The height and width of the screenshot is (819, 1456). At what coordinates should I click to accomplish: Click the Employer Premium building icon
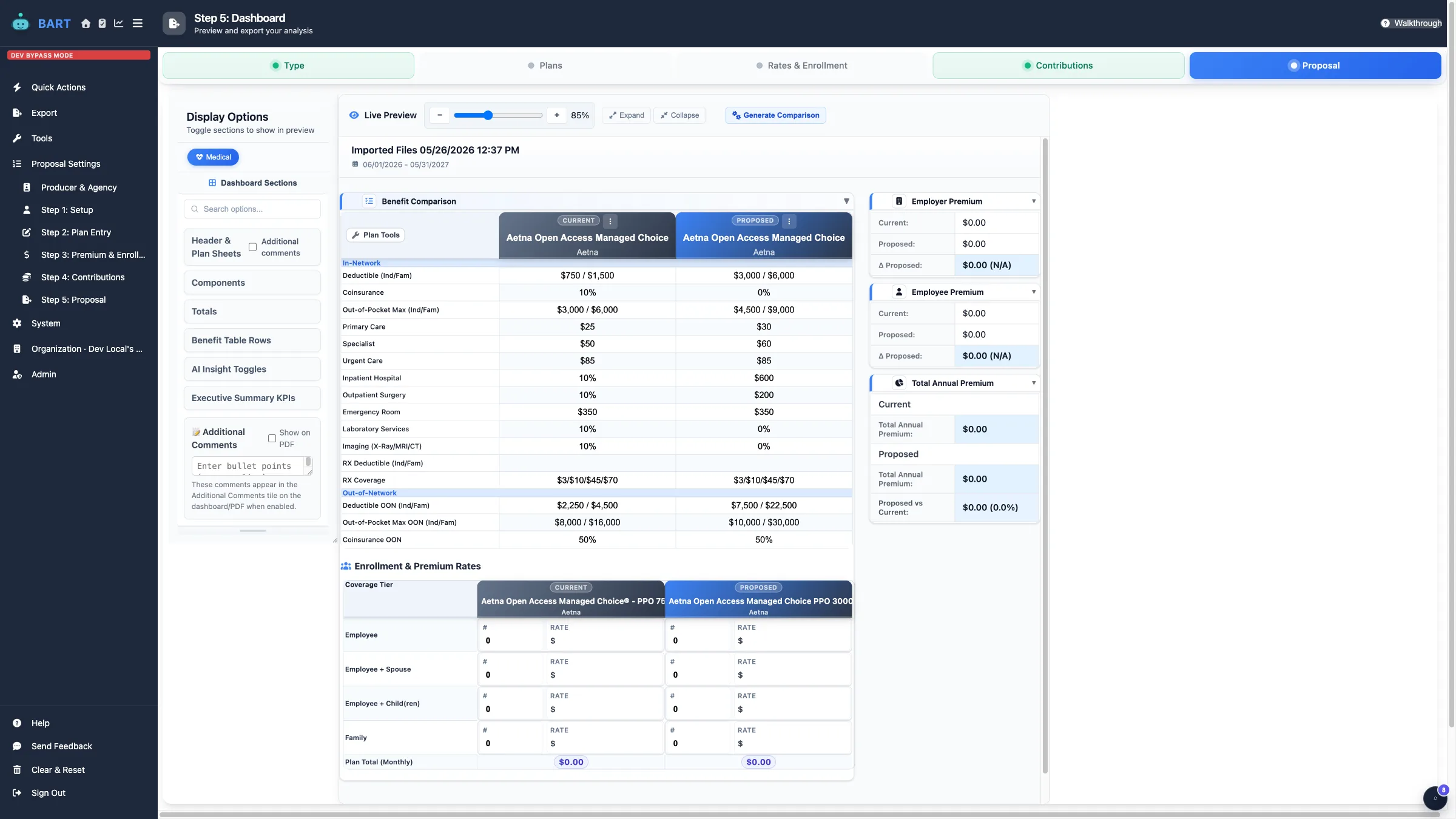(x=899, y=201)
